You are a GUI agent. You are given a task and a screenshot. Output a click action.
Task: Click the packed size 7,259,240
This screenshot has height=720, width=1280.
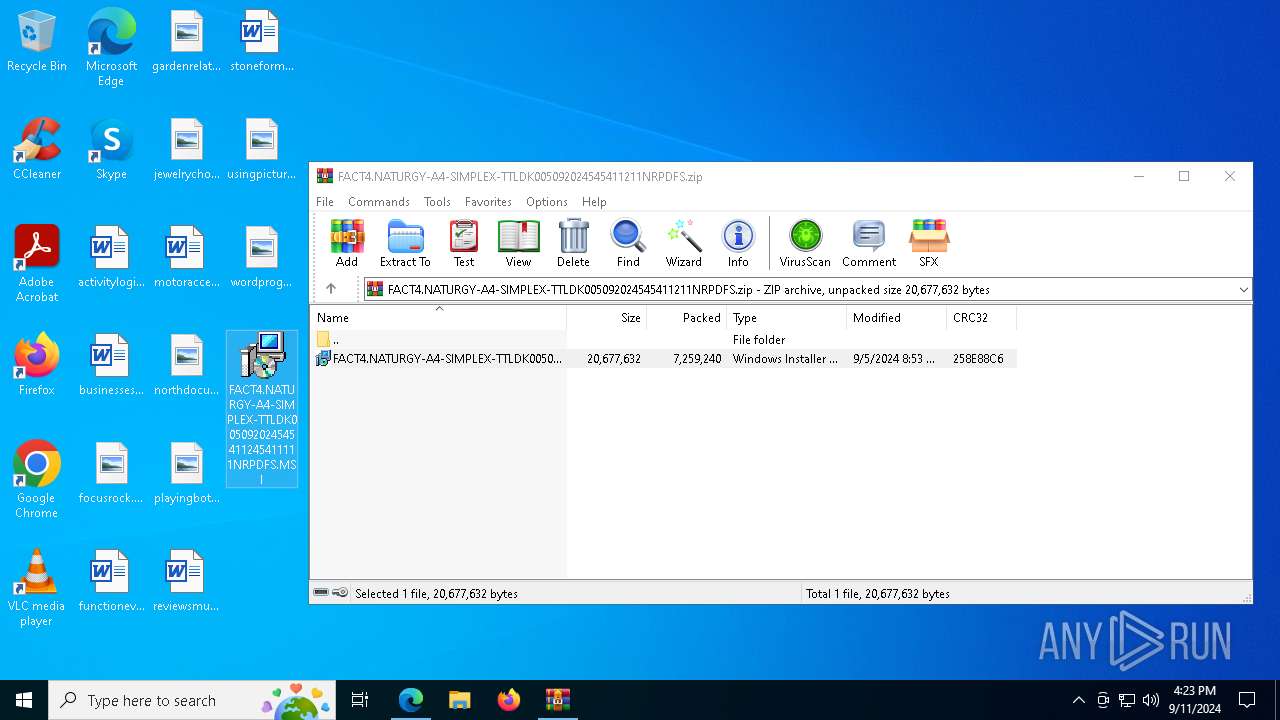tap(697, 359)
